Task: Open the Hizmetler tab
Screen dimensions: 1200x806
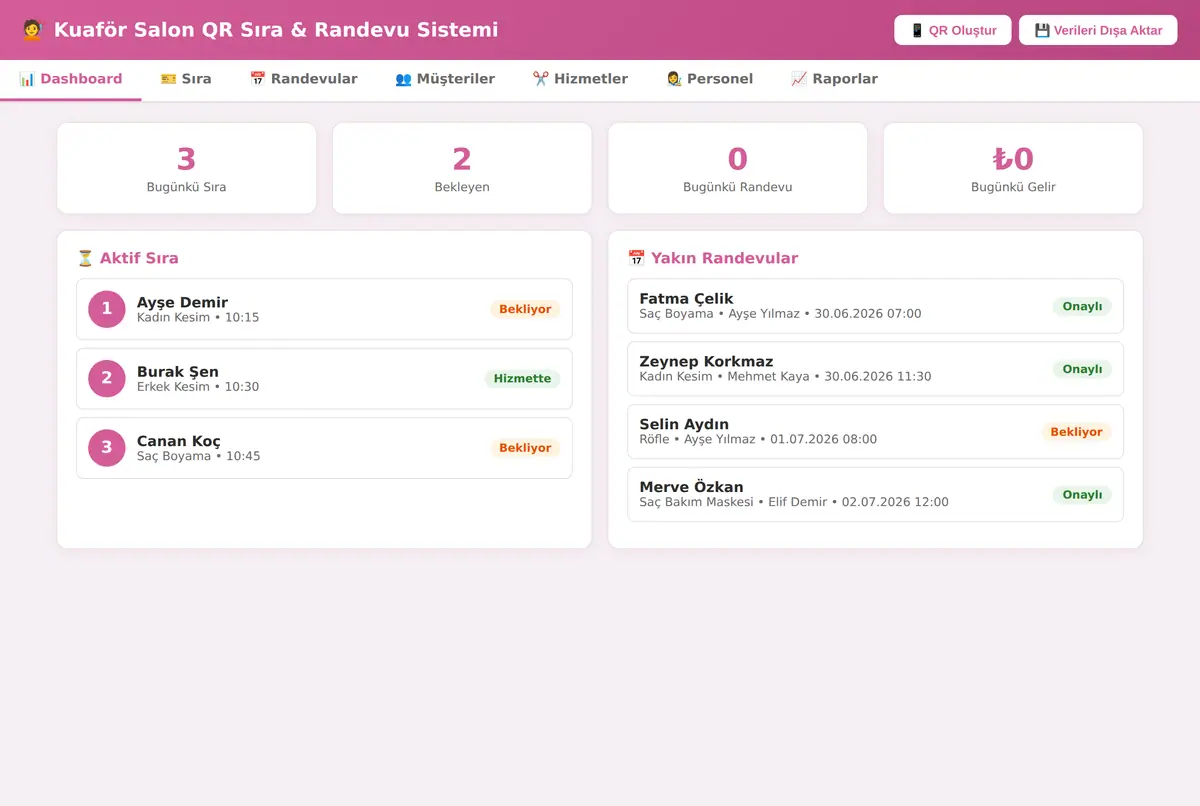Action: click(x=580, y=79)
